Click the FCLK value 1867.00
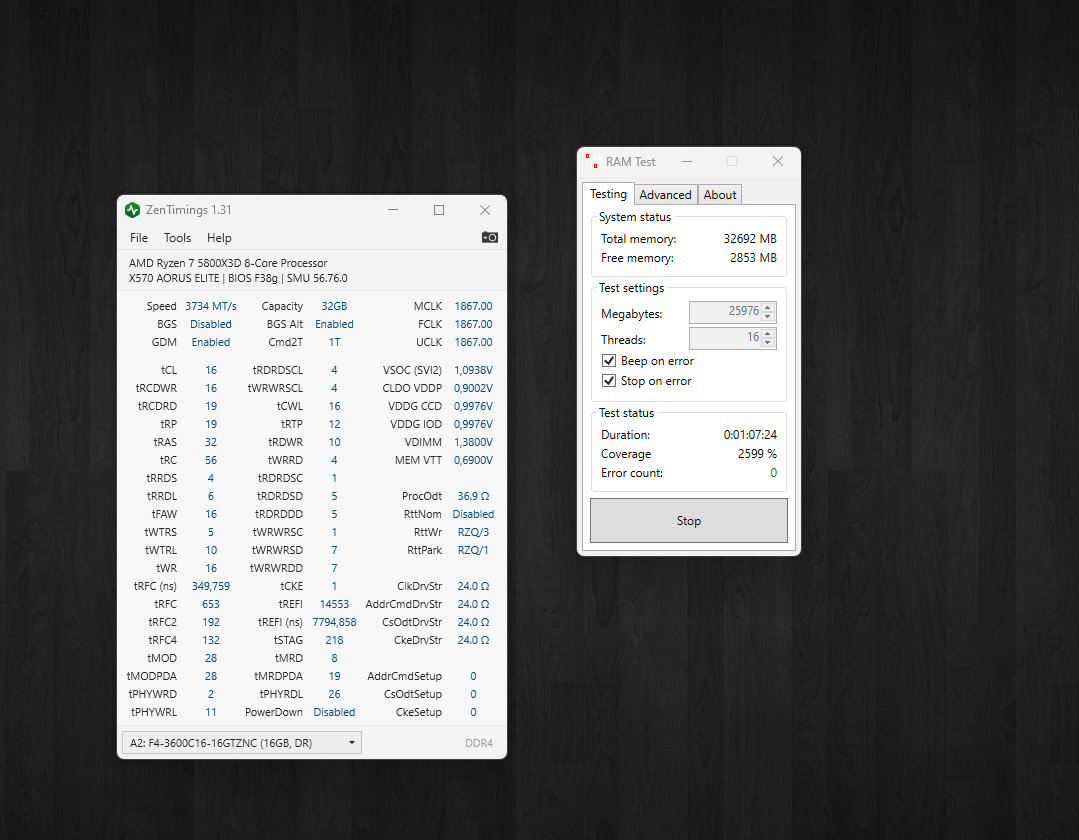The width and height of the screenshot is (1079, 840). click(x=473, y=324)
